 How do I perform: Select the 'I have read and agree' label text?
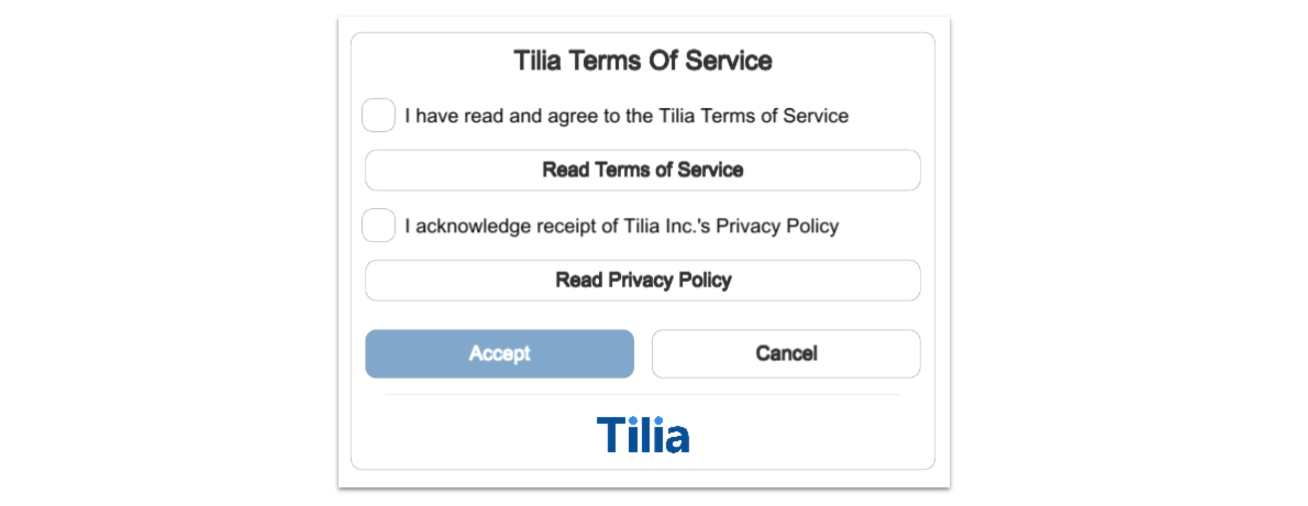coord(626,116)
